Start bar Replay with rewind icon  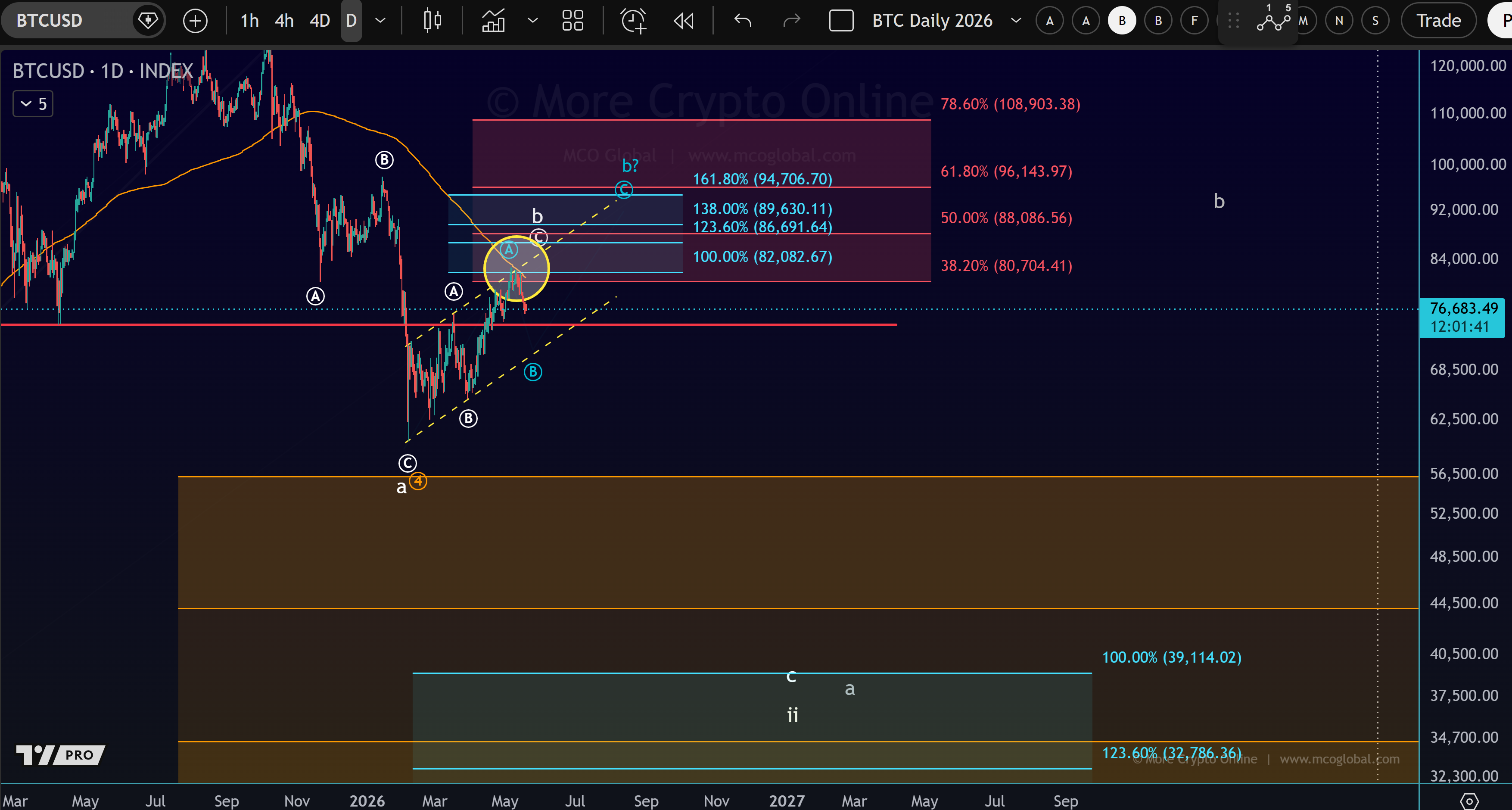click(x=683, y=21)
